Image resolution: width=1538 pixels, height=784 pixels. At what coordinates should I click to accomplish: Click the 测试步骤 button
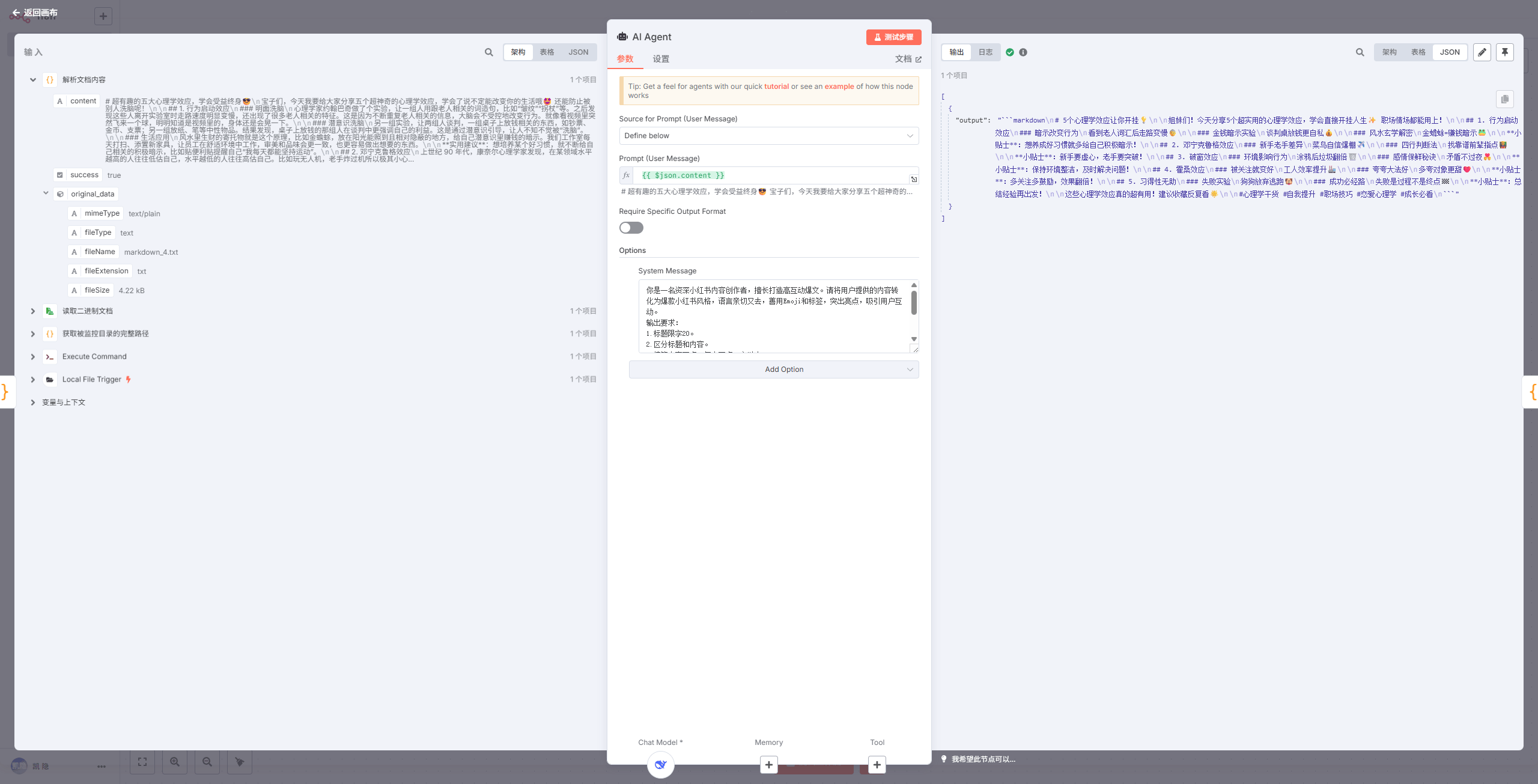click(x=893, y=37)
